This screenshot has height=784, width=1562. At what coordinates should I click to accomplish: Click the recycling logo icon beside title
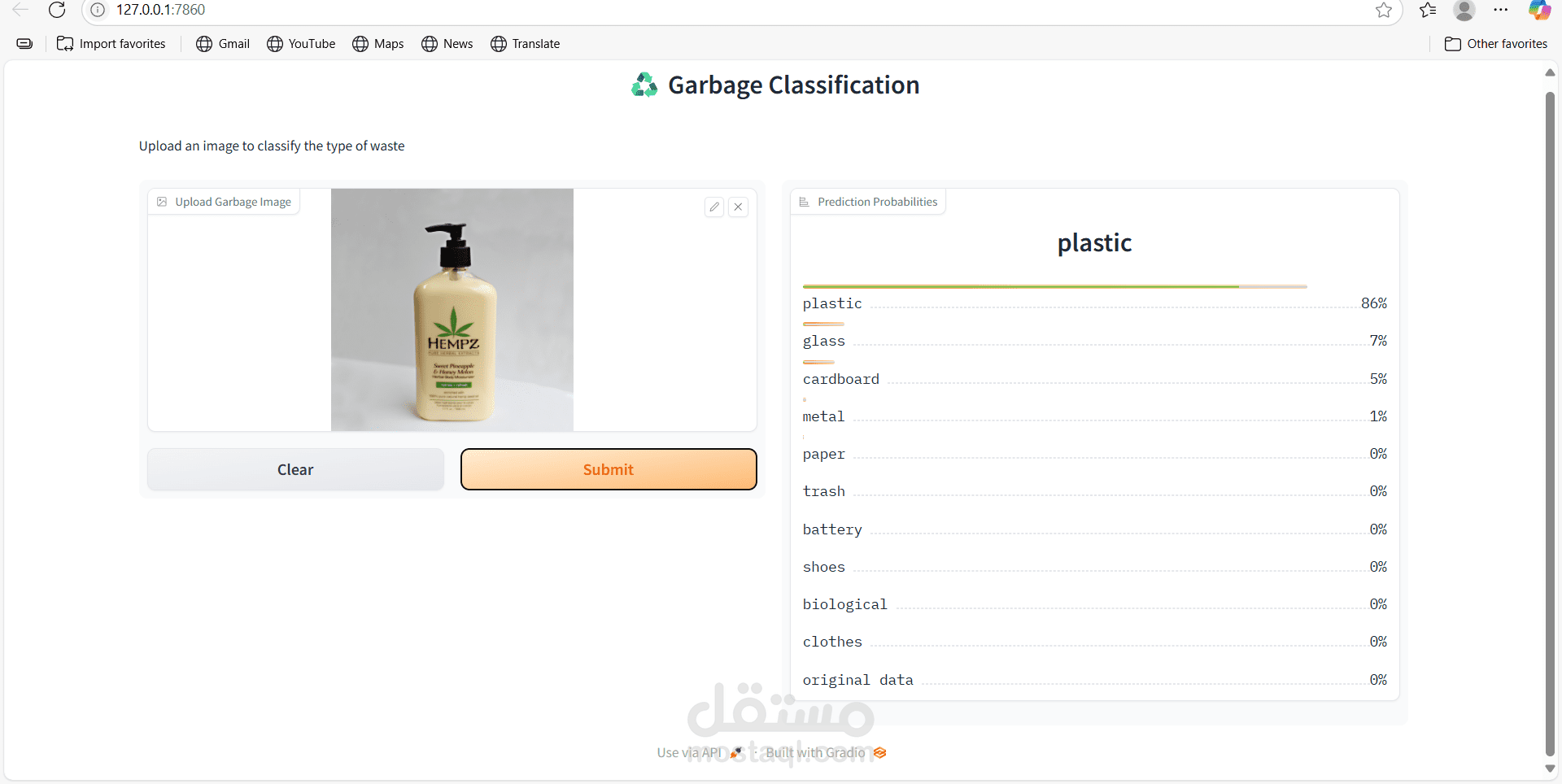pyautogui.click(x=644, y=85)
